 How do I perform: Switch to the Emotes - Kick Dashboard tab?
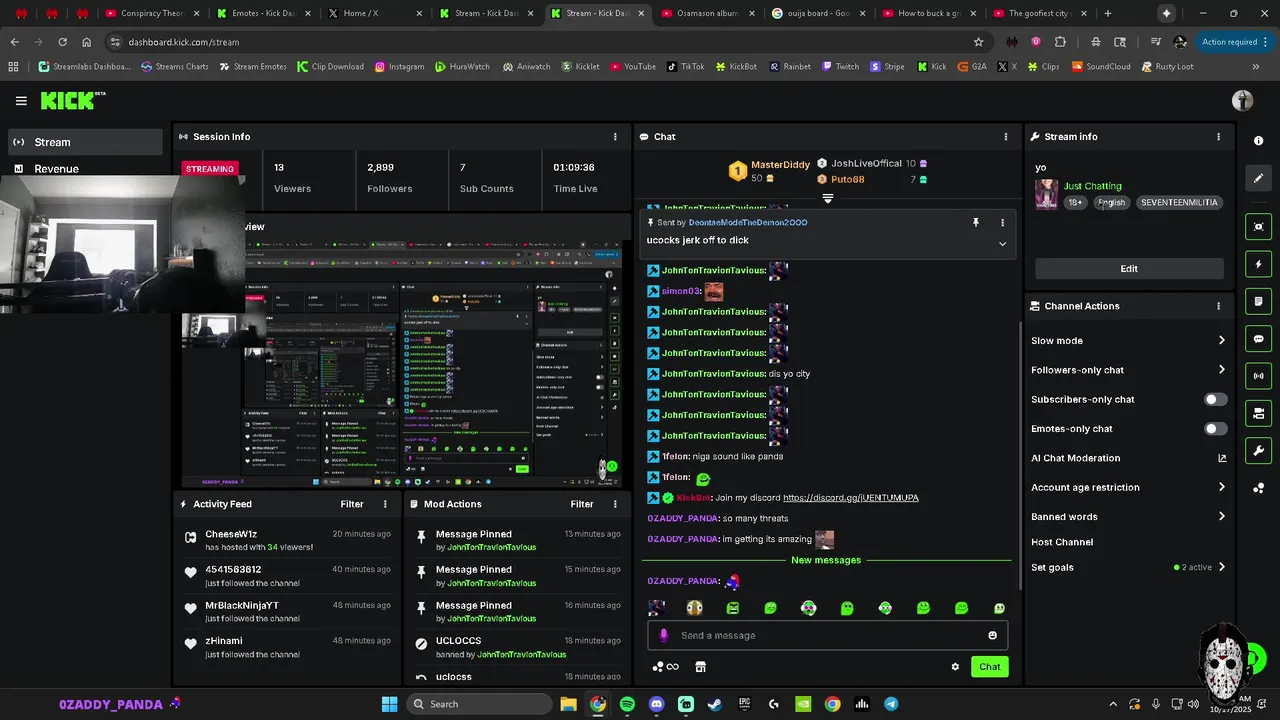(264, 13)
